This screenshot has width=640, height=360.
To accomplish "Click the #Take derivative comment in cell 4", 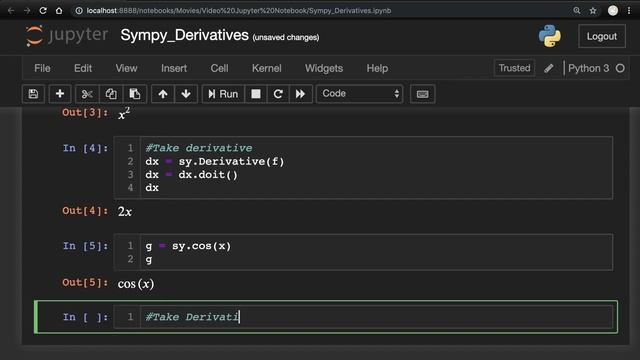I will (x=199, y=148).
